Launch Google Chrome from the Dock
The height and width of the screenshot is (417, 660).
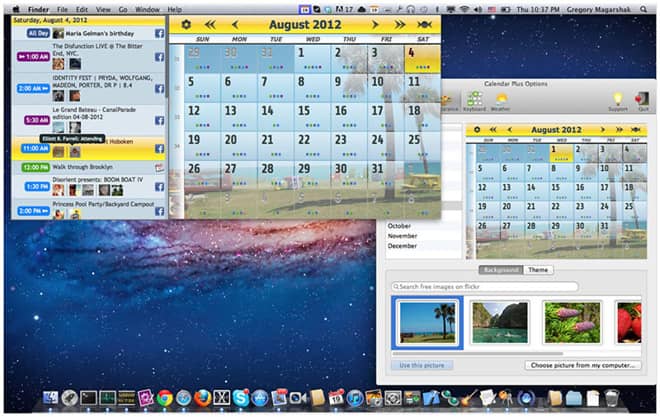tap(163, 398)
